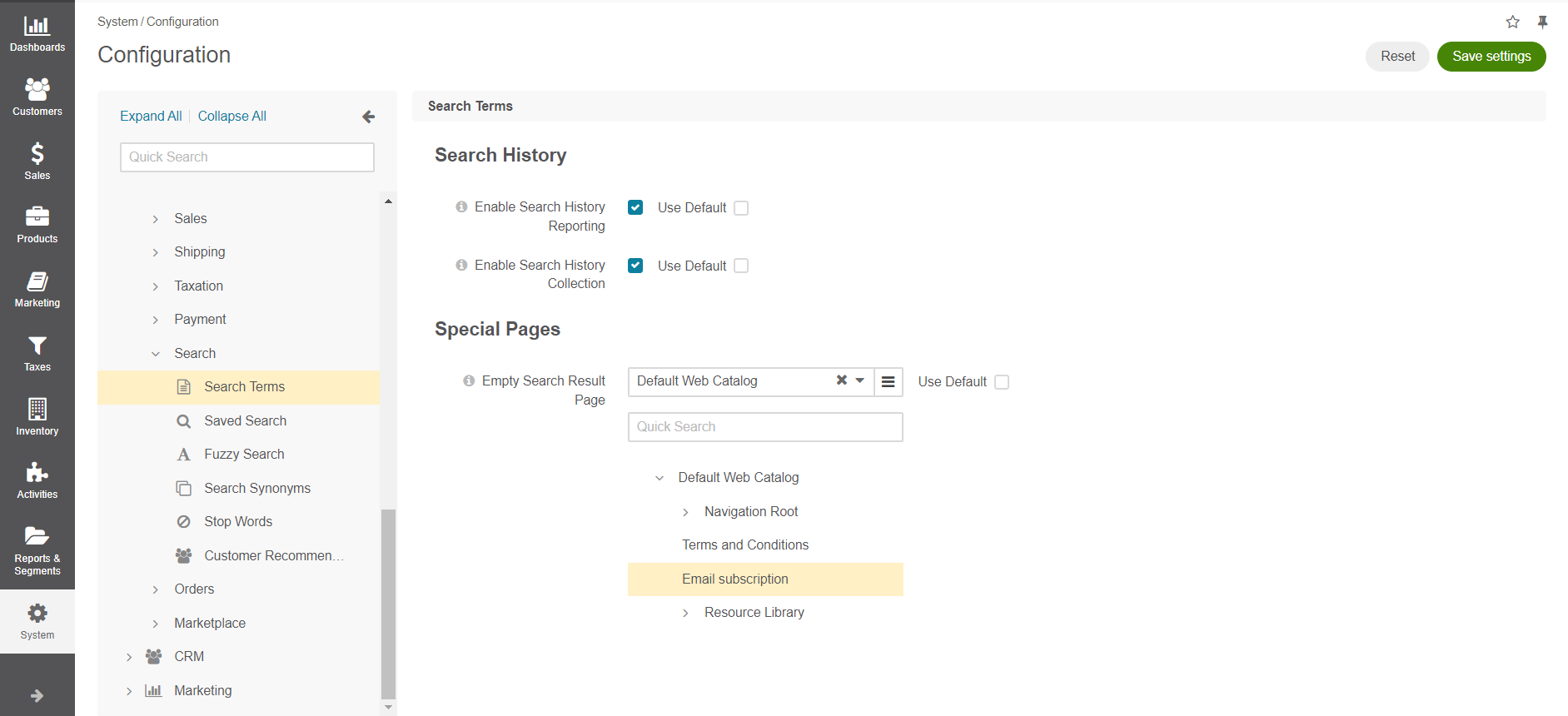1568x716 pixels.
Task: Expand the Payment tree node chevron
Action: pyautogui.click(x=156, y=320)
